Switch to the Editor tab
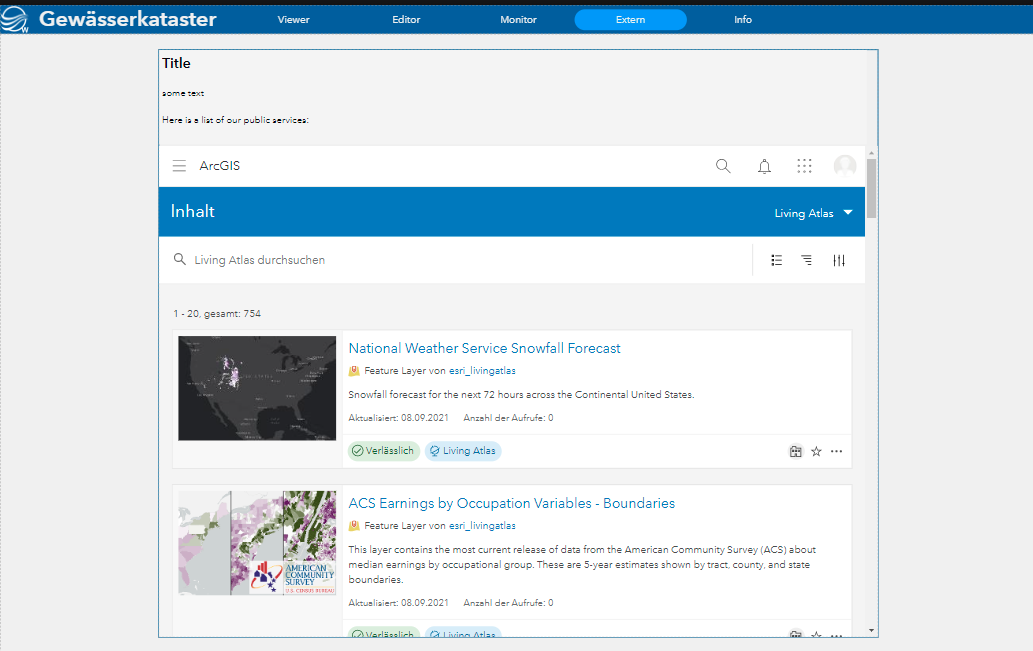 406,20
